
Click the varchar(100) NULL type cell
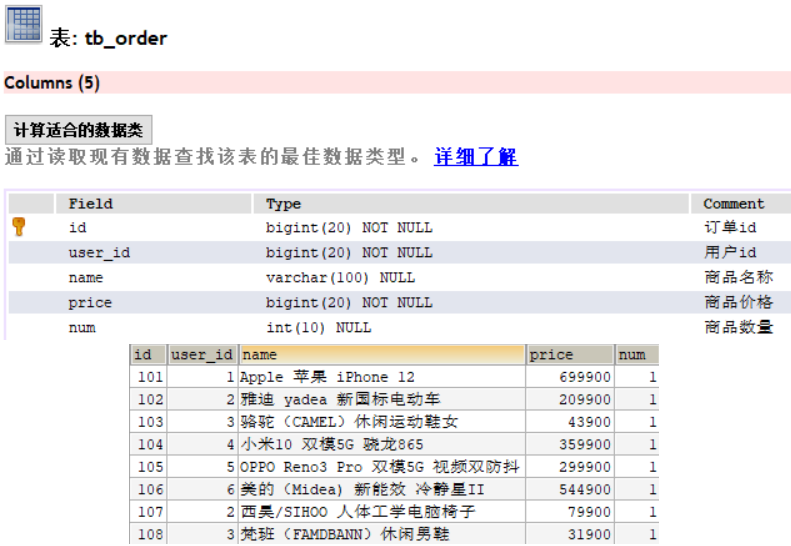coord(341,278)
